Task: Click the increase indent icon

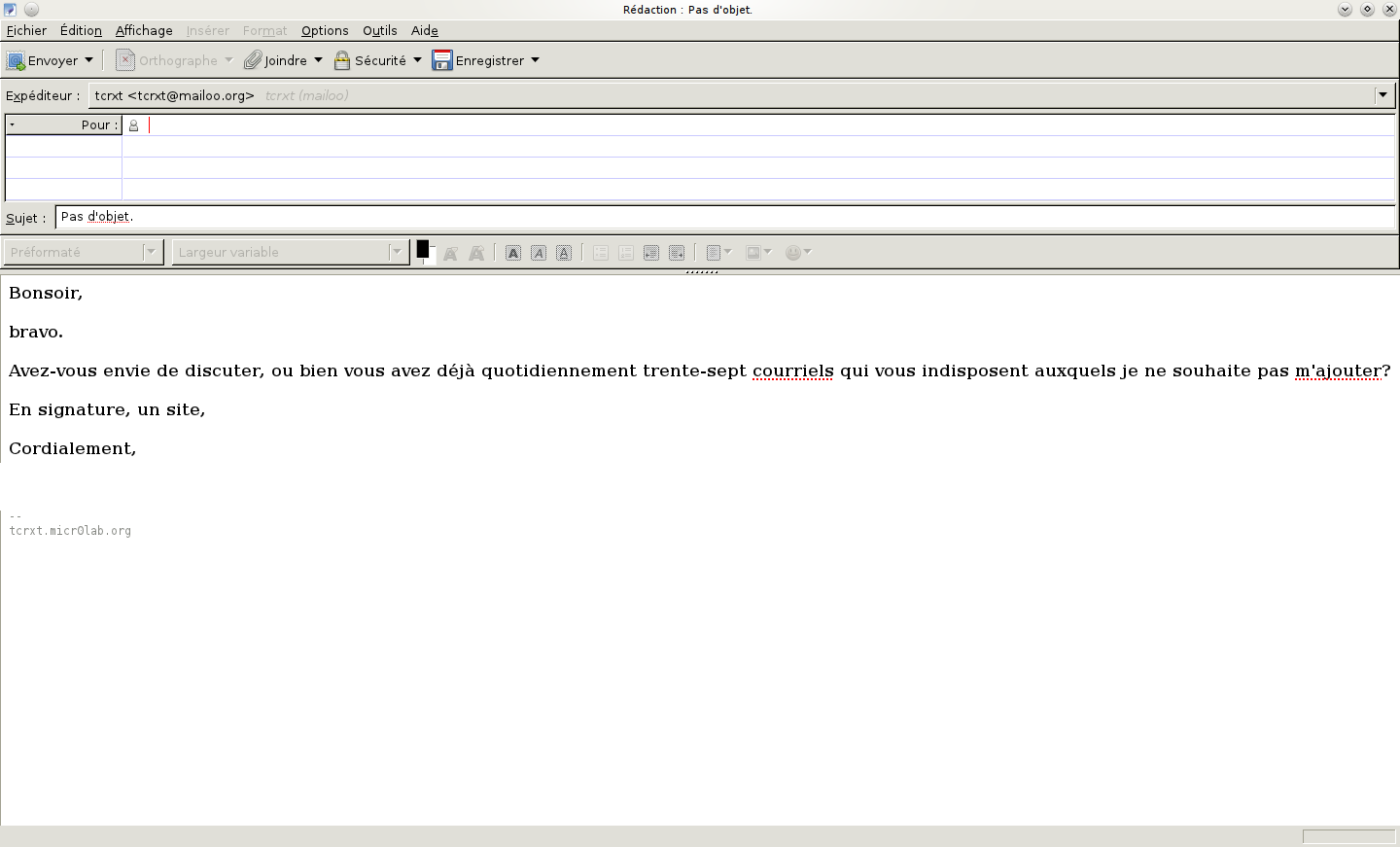Action: [677, 253]
